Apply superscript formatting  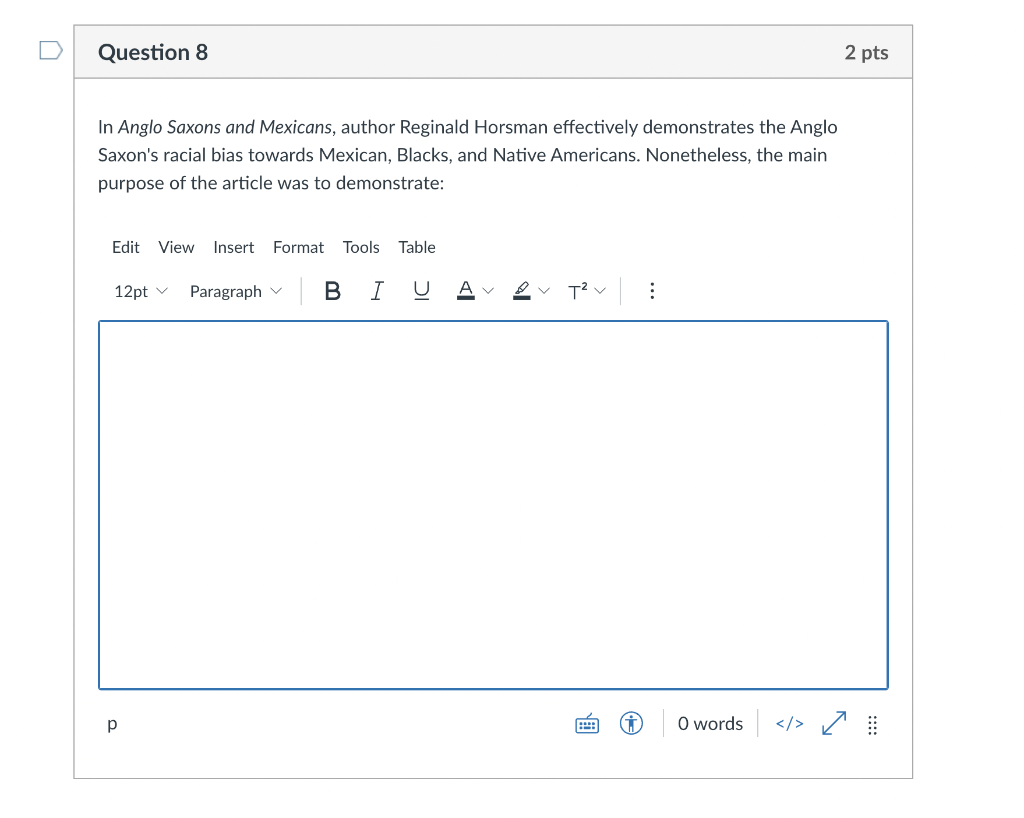click(x=577, y=291)
